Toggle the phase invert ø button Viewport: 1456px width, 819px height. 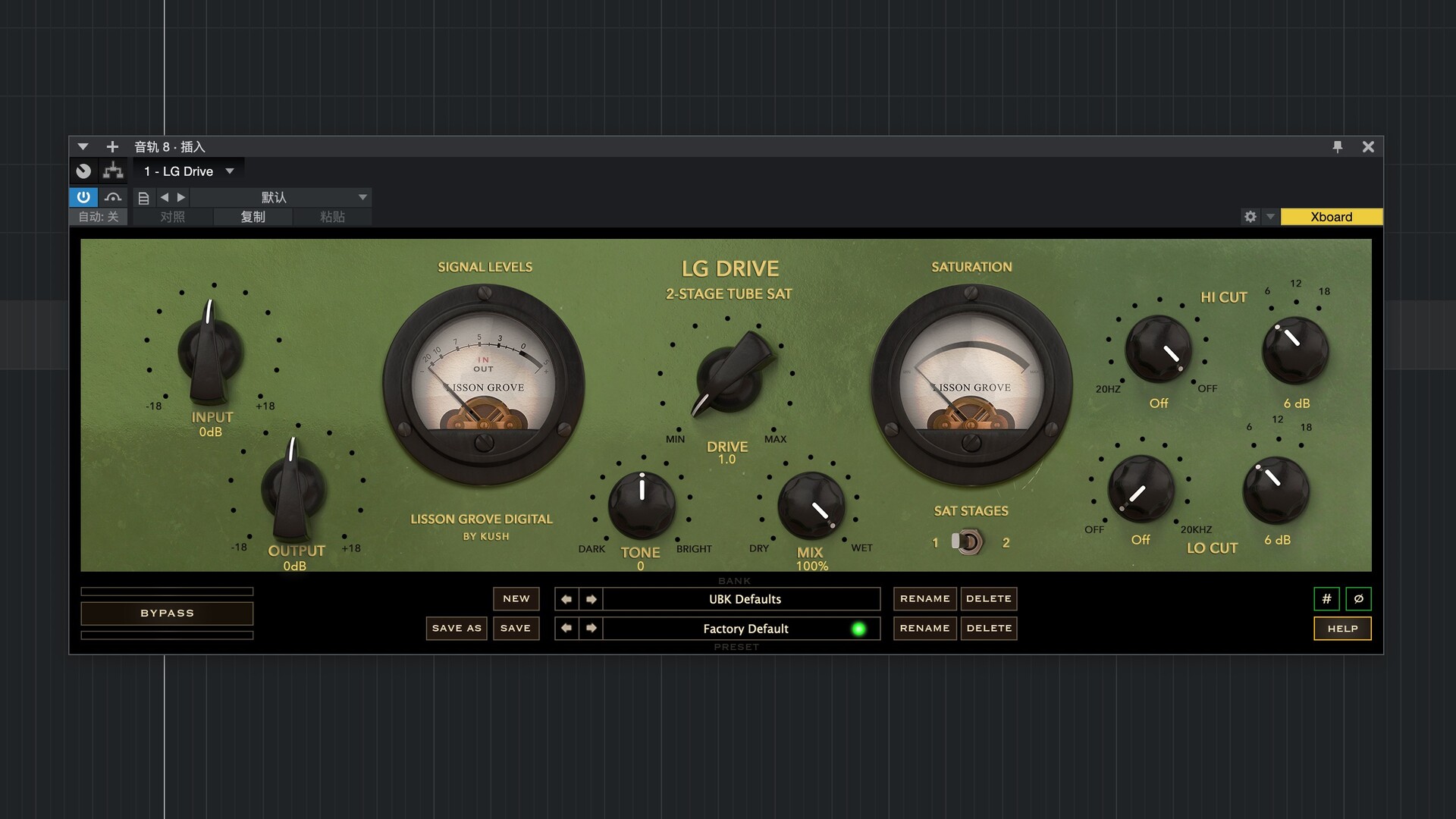click(x=1358, y=598)
